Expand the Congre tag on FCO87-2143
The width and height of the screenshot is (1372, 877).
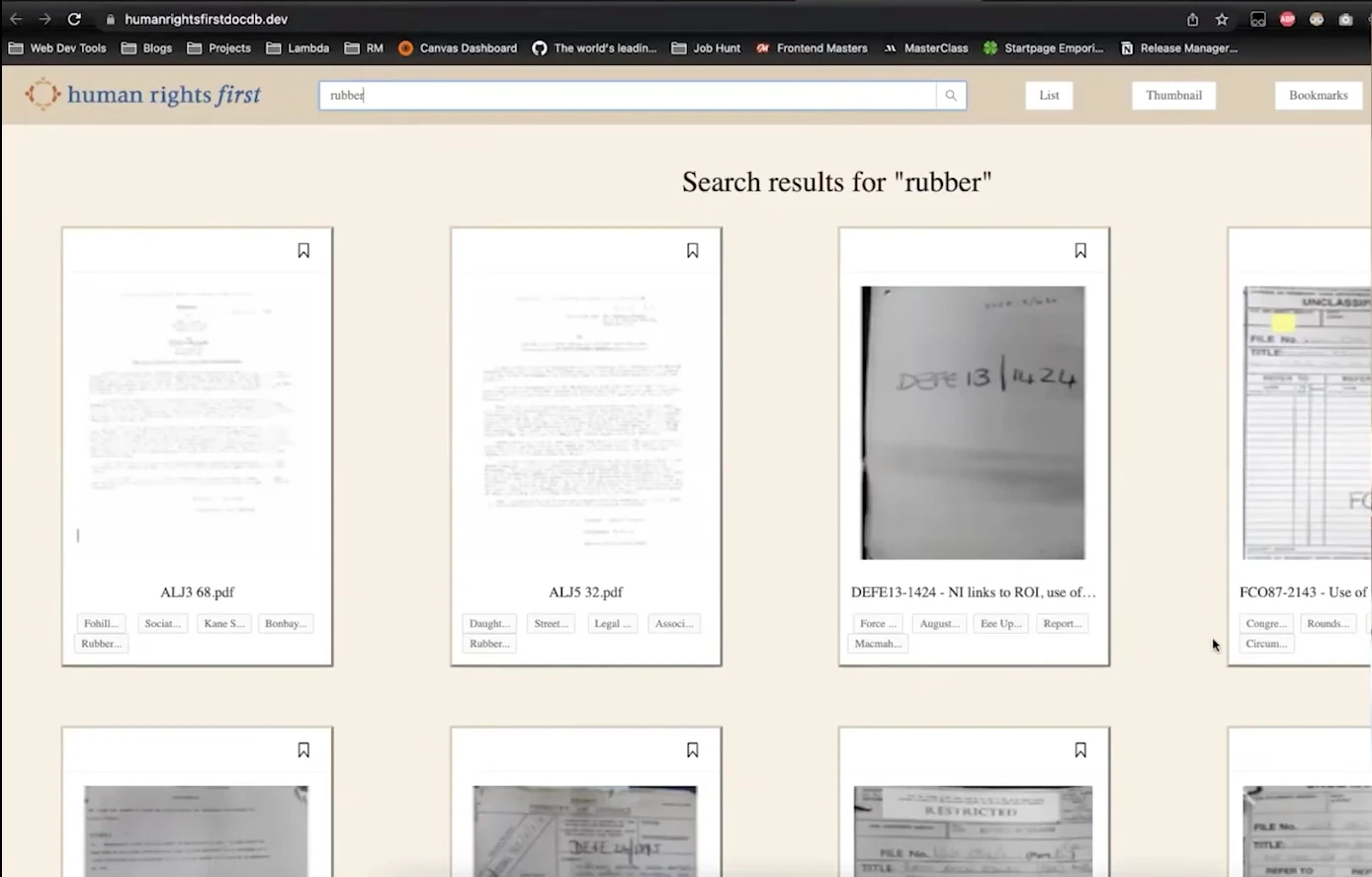click(1266, 623)
